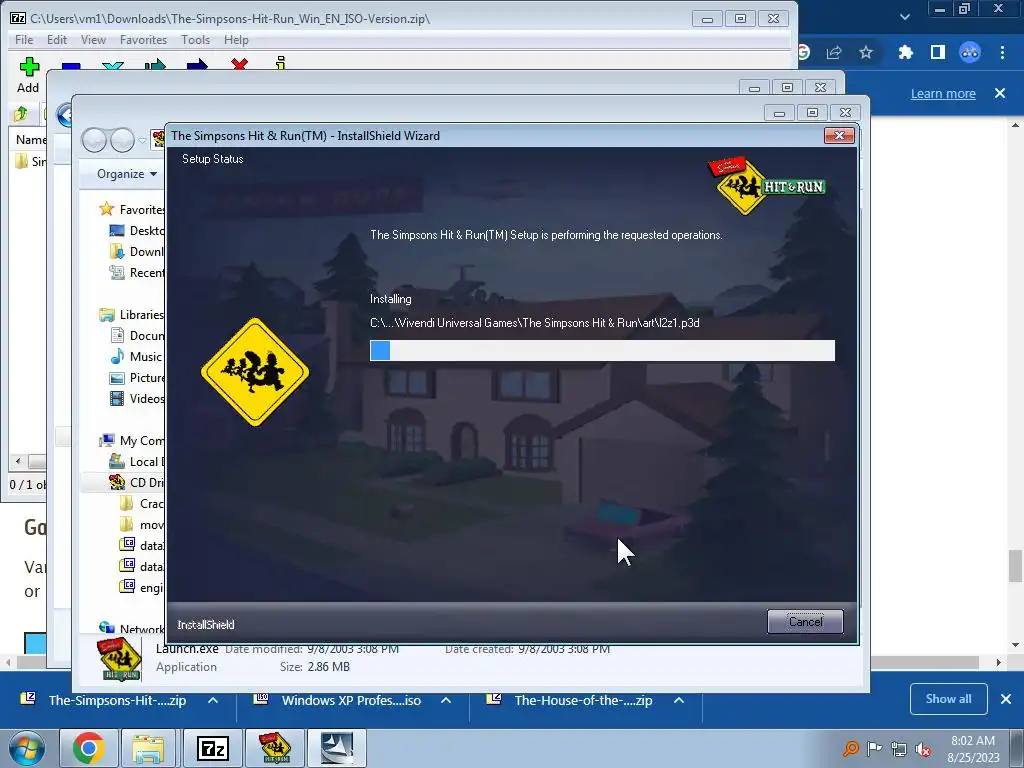This screenshot has height=768, width=1024.
Task: Click the muted volume tray icon
Action: pyautogui.click(x=923, y=749)
